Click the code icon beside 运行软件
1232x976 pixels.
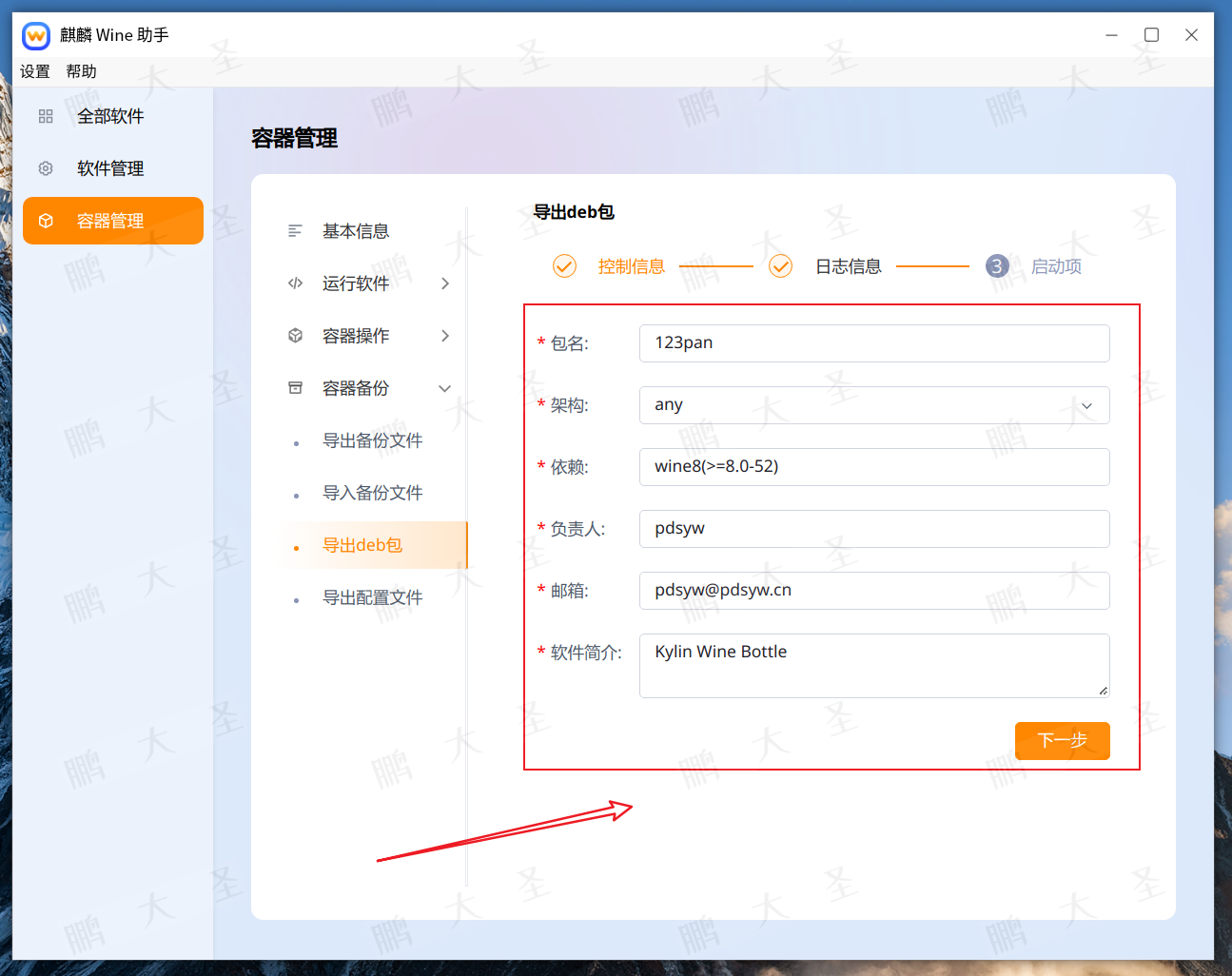click(295, 283)
